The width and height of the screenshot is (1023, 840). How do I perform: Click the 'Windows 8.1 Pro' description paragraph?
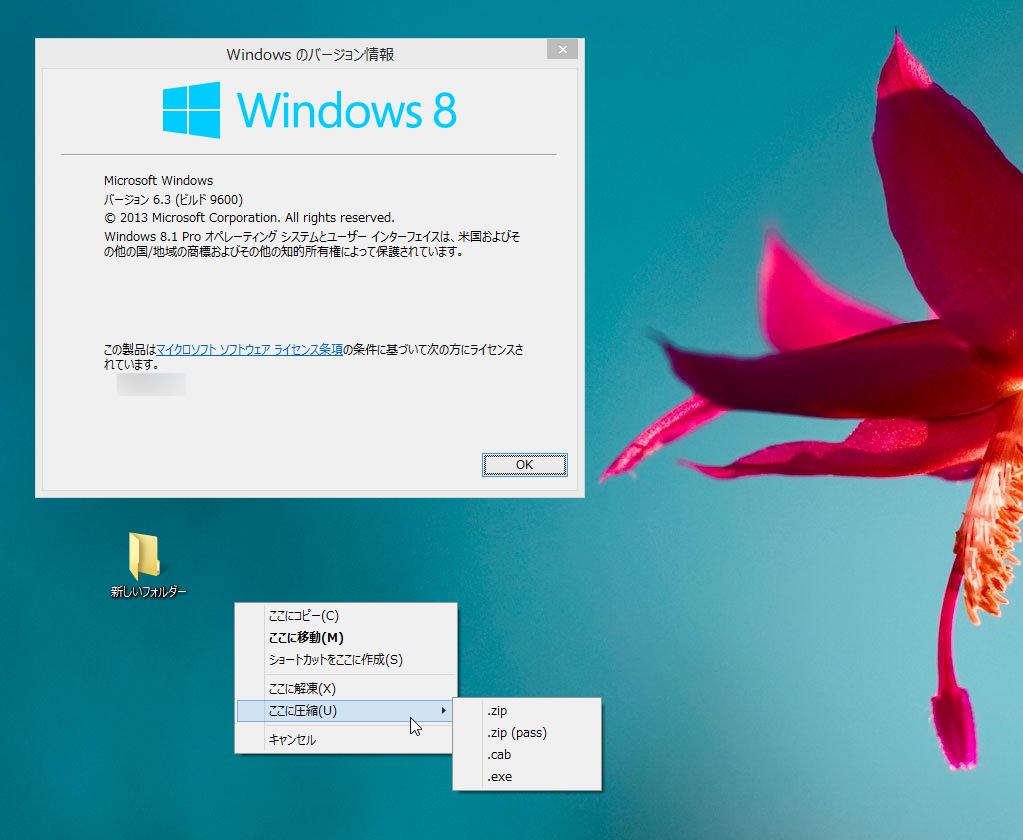tap(312, 244)
